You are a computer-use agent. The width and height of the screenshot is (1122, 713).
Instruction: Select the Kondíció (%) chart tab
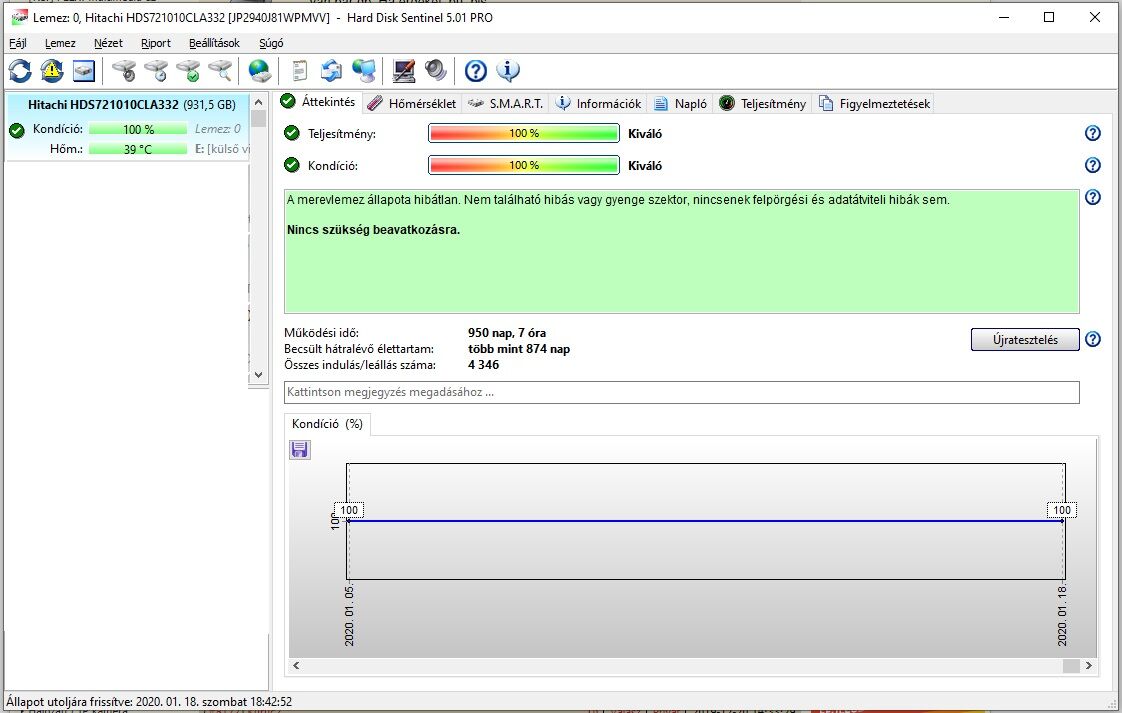pos(327,424)
